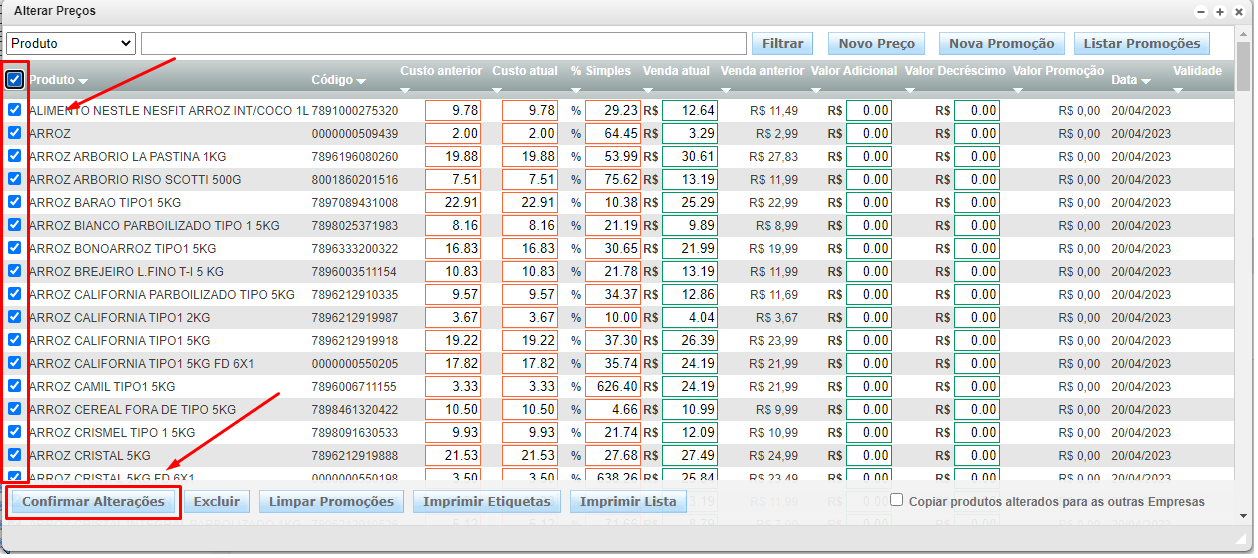
Task: Click sort arrow under Validade header
Action: point(1179,90)
